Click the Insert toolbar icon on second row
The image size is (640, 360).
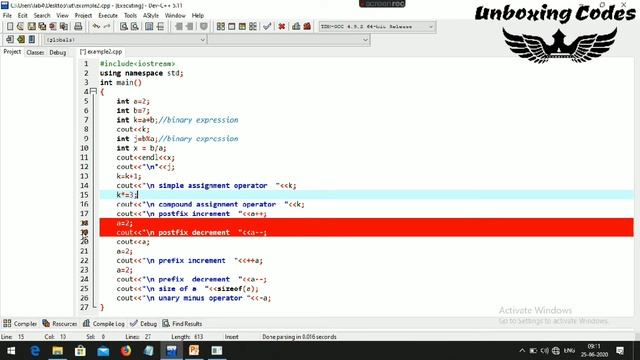pyautogui.click(x=10, y=40)
